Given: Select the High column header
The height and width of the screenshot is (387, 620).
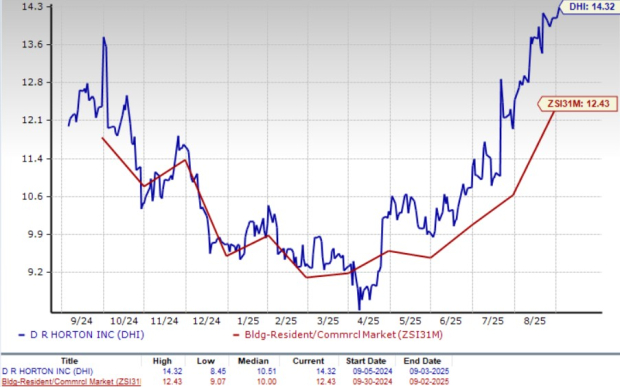Looking at the screenshot, I should tap(162, 361).
